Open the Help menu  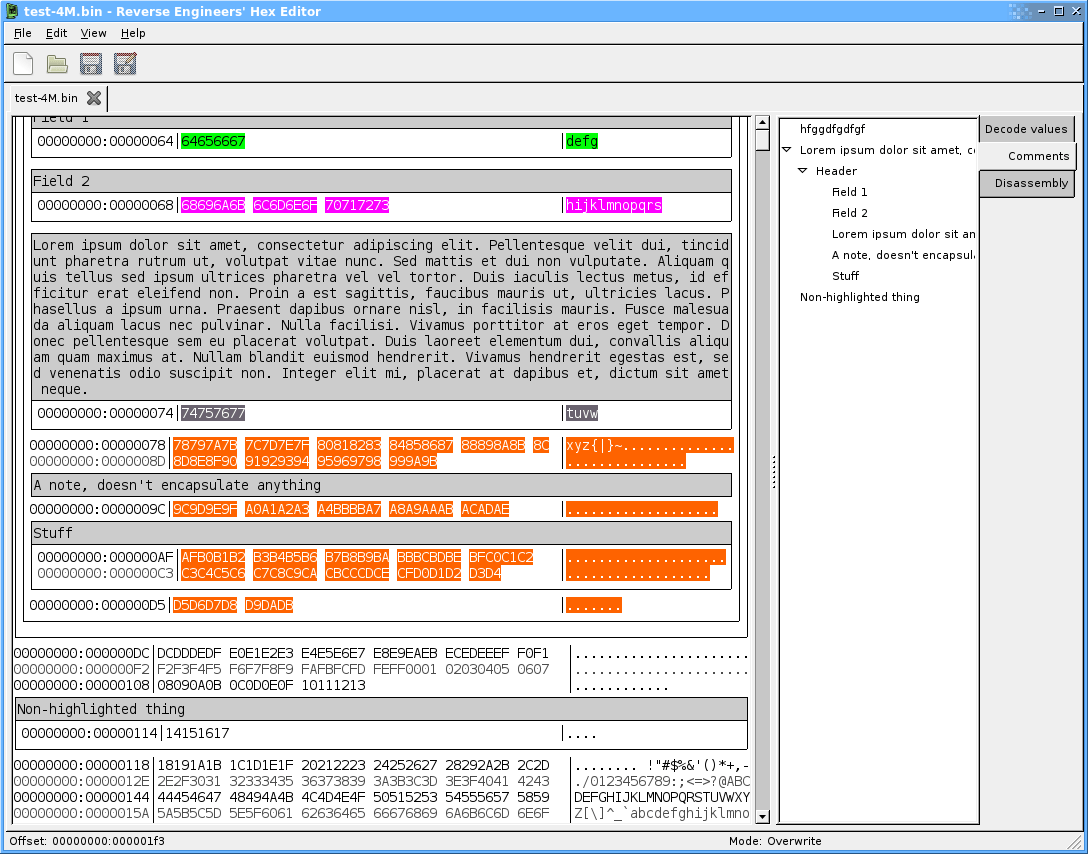[132, 33]
